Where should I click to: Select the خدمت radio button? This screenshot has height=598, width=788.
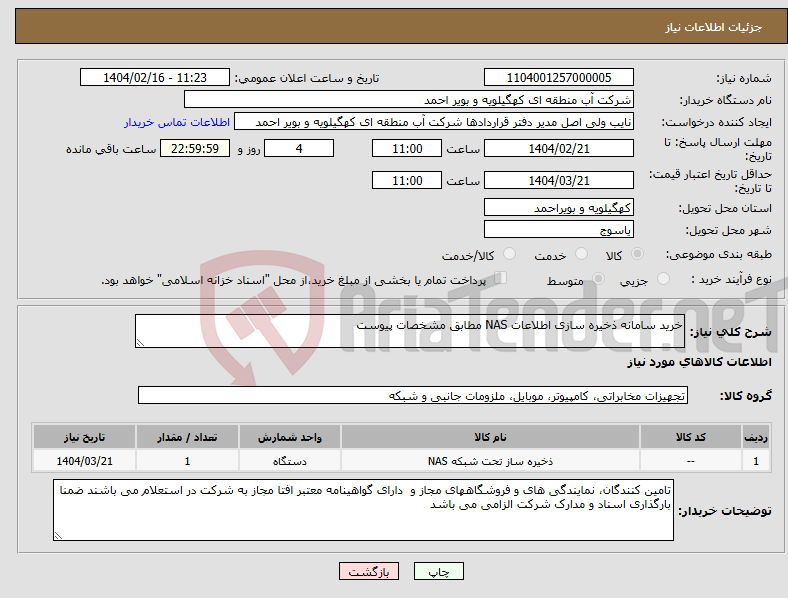point(581,254)
